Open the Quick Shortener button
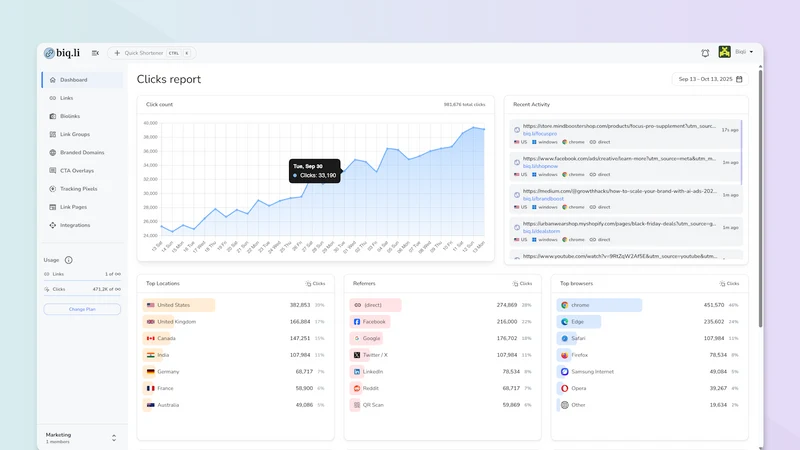 [152, 53]
